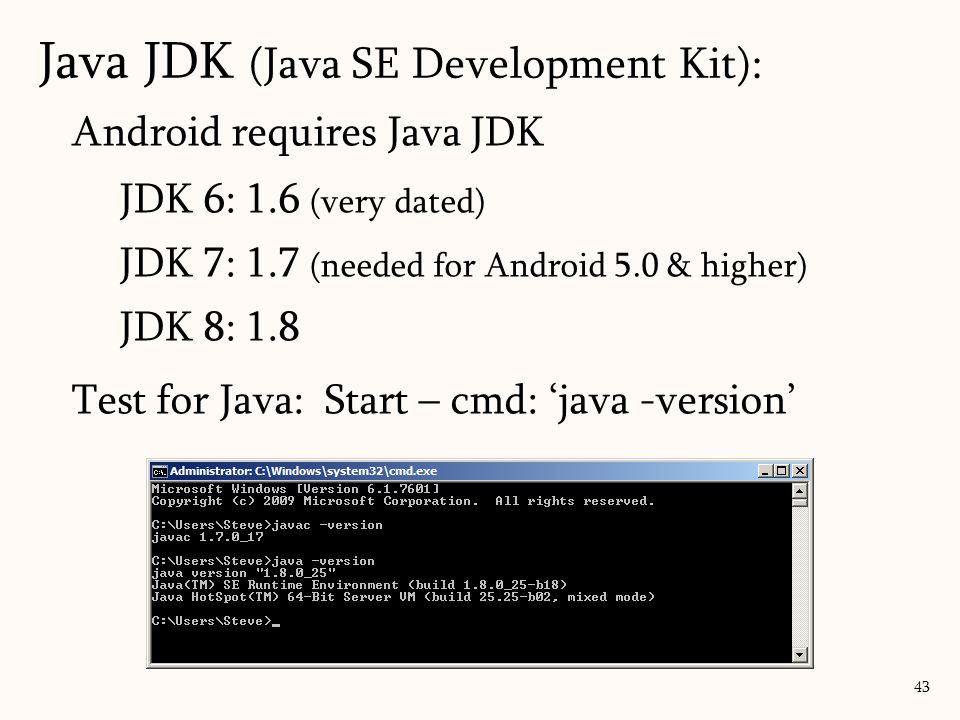Click the 'Test for Java' line
Screen dimensions: 960x720
pos(433,401)
